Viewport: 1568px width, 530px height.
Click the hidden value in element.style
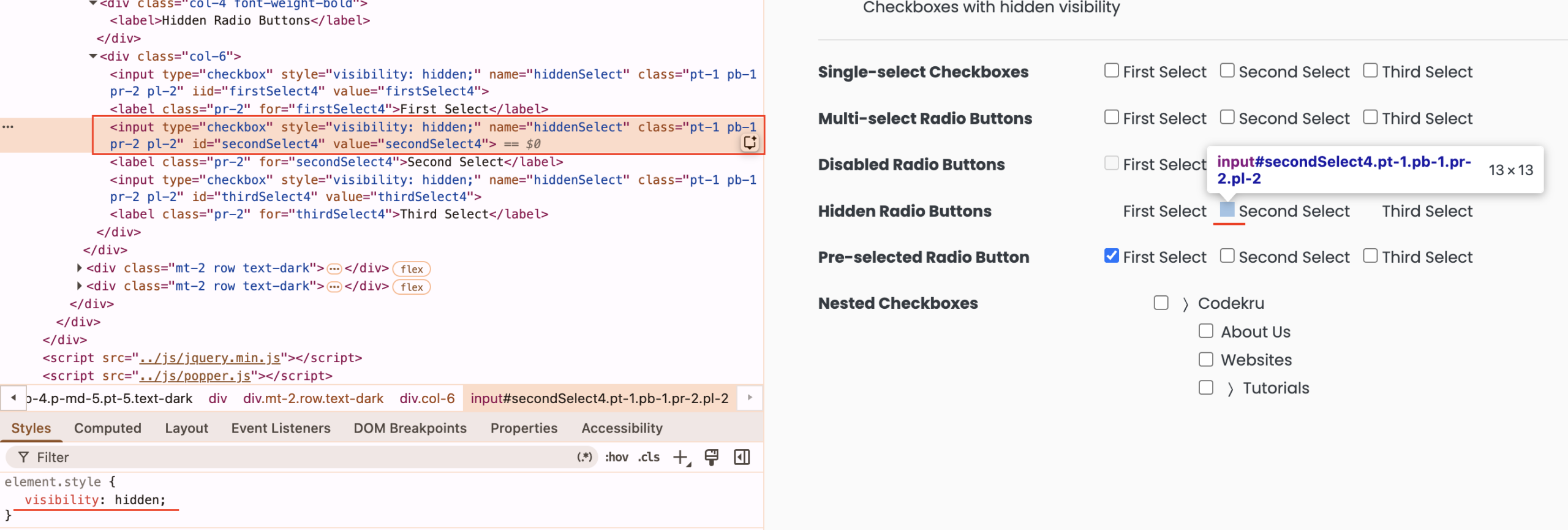coord(137,500)
